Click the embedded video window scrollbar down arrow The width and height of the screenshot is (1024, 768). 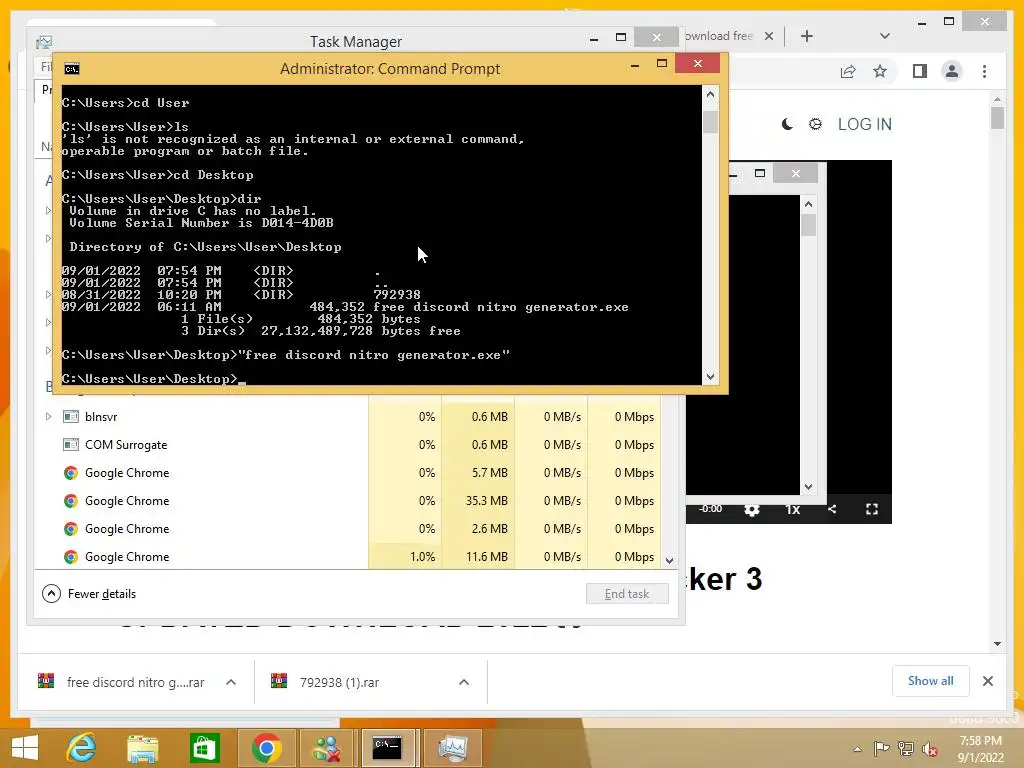coord(808,487)
